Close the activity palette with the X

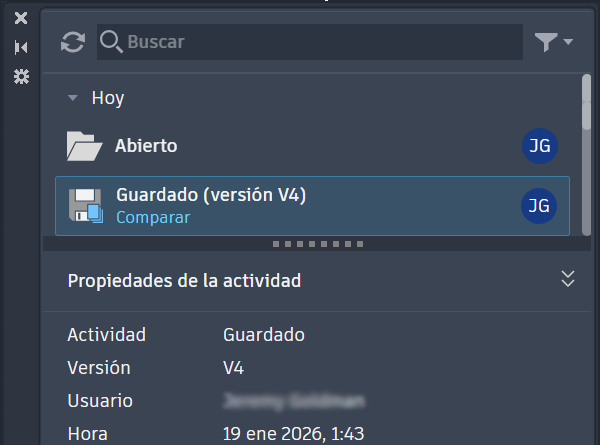tap(21, 18)
